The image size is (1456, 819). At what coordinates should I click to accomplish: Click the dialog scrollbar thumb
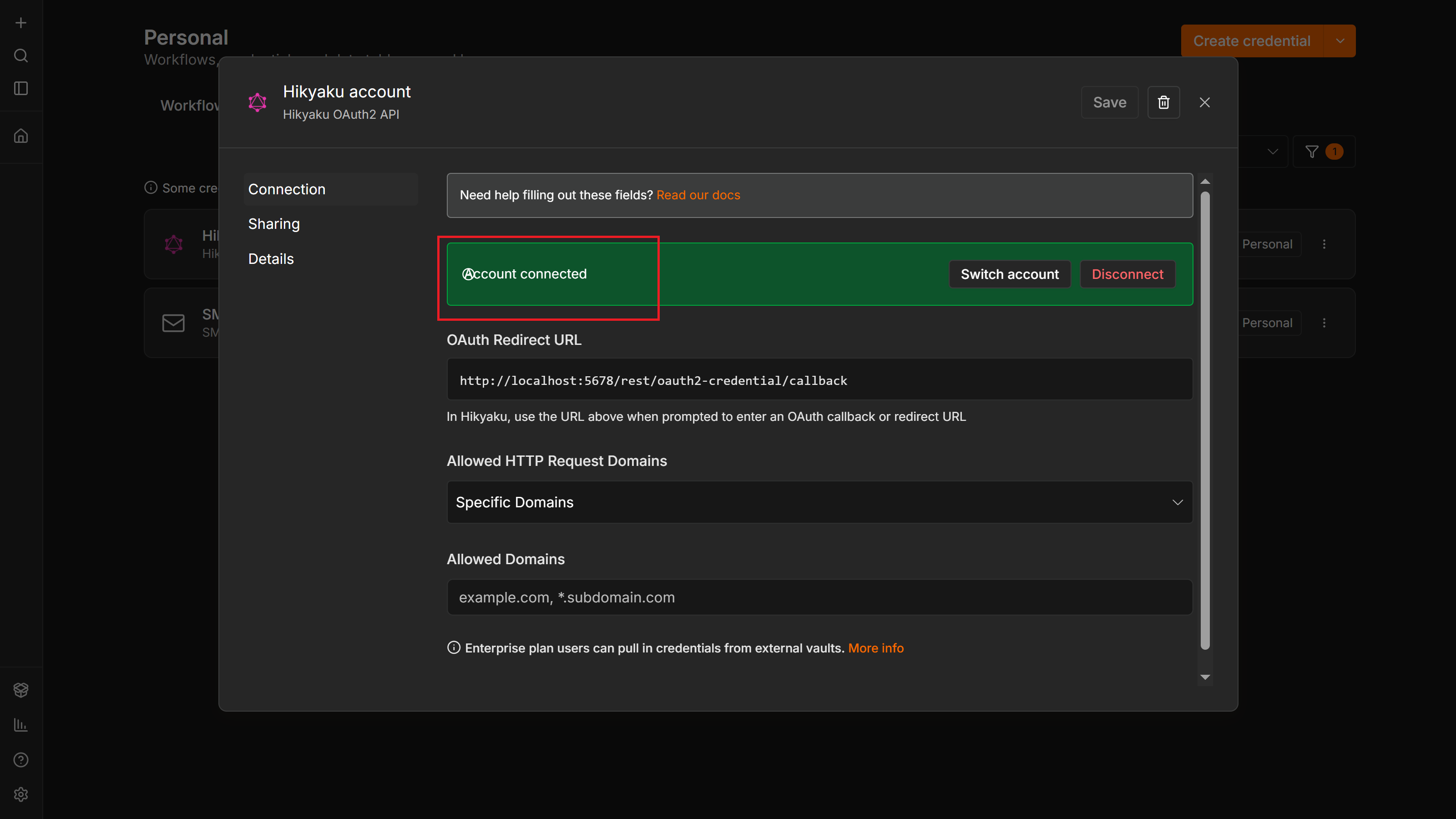1205,420
